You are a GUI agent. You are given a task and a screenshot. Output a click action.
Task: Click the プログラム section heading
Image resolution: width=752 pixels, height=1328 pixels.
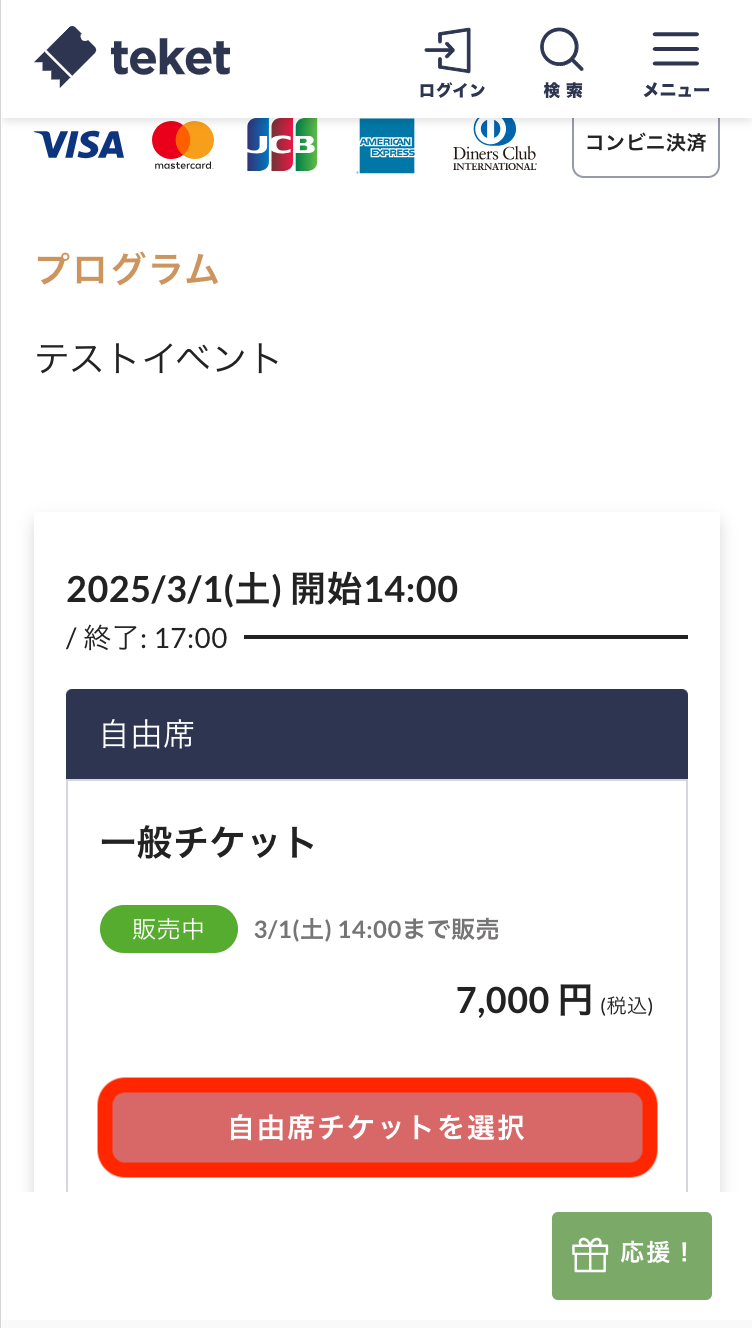pyautogui.click(x=127, y=270)
